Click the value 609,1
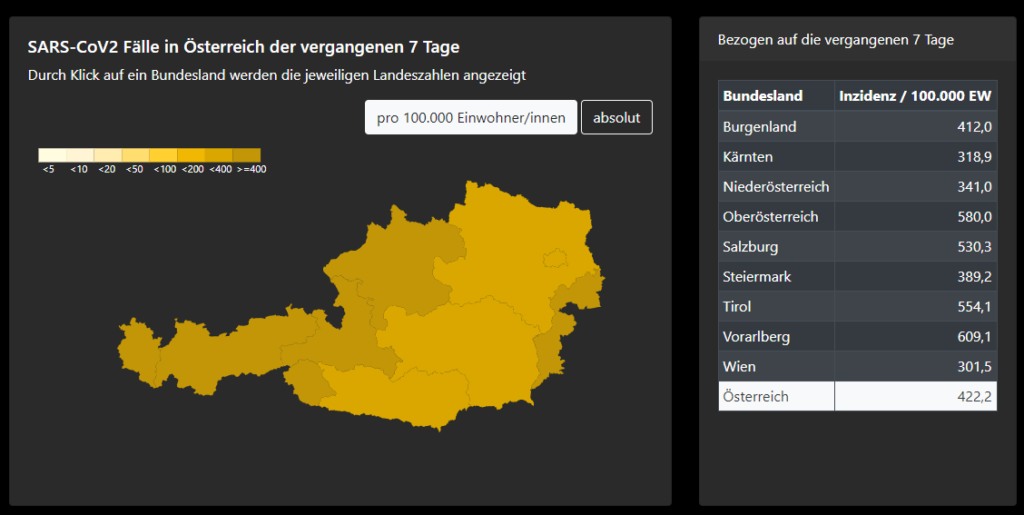 [974, 337]
